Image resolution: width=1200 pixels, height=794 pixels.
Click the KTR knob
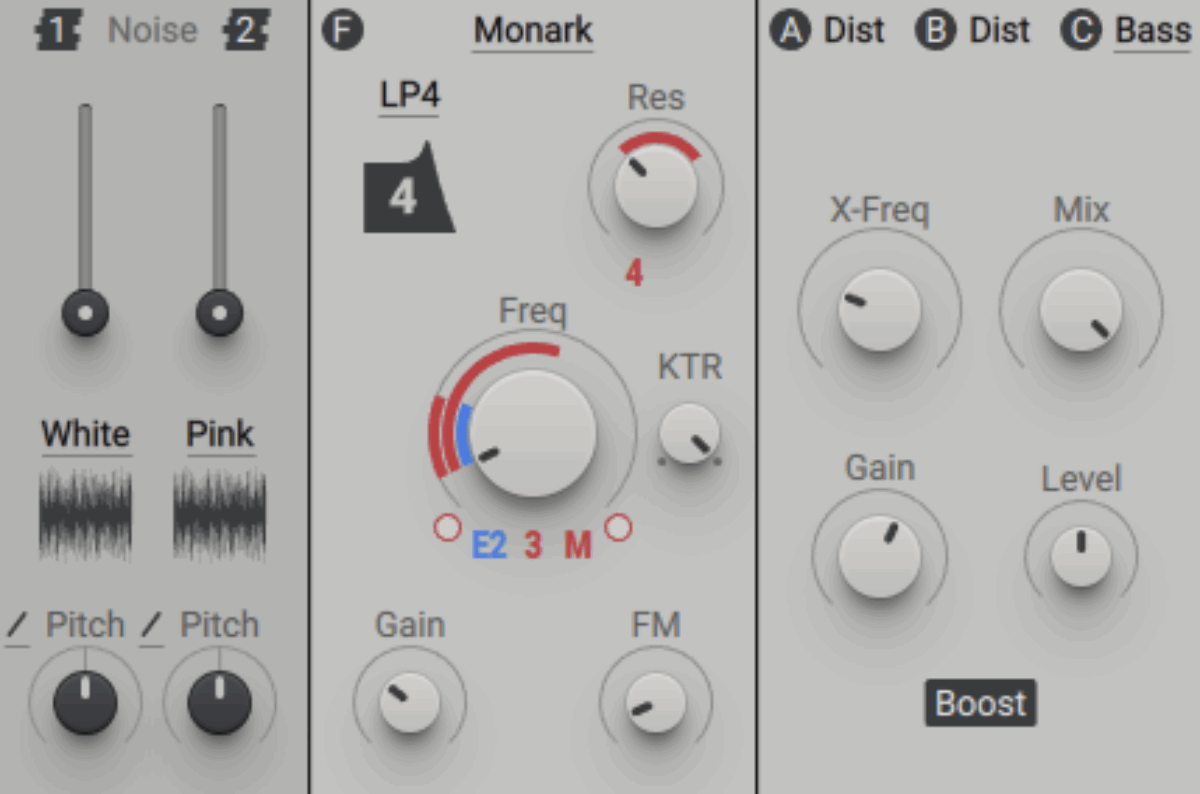[x=690, y=433]
